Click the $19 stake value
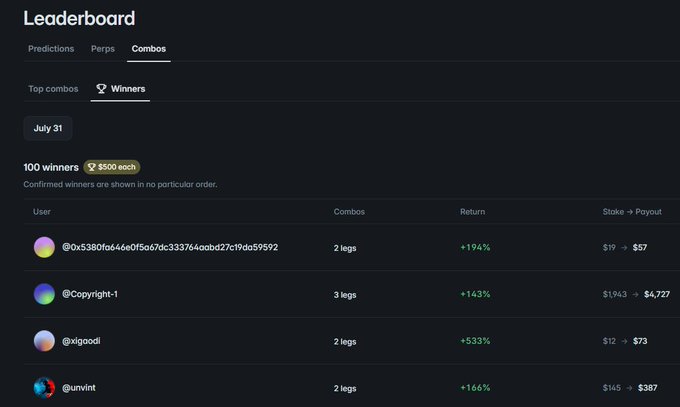Screen dimensions: 680x407 point(609,247)
